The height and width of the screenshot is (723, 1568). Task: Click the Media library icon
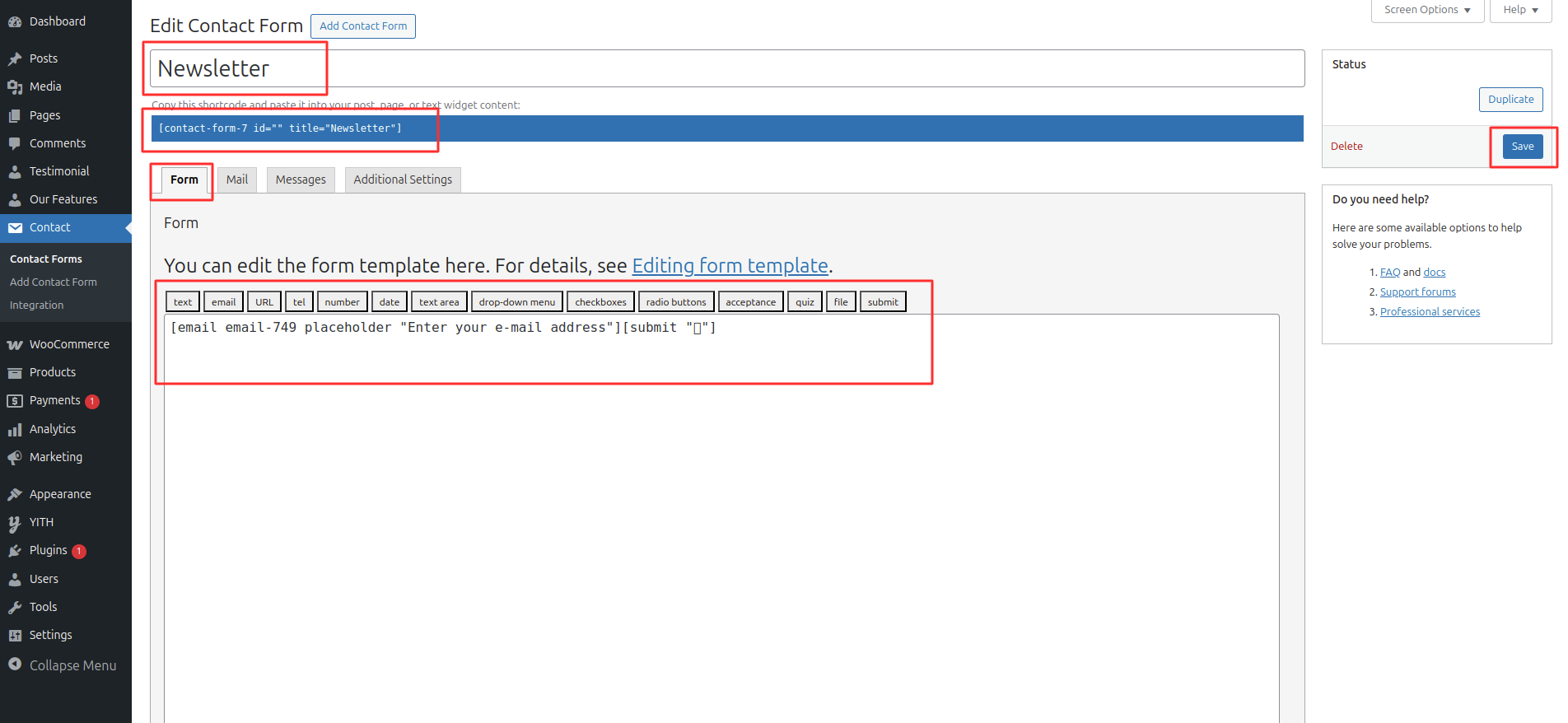[x=15, y=86]
